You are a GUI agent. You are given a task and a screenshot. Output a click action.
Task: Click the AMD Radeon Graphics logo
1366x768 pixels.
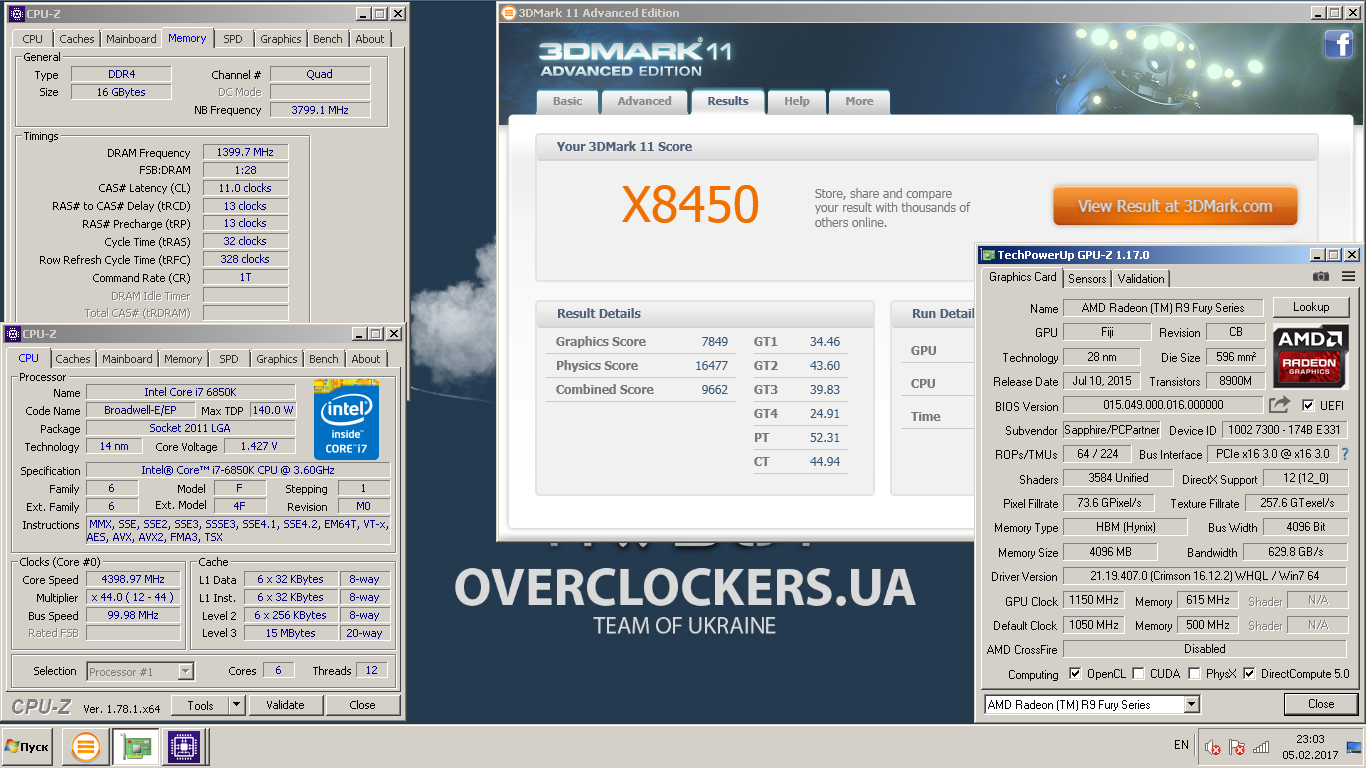(x=1310, y=357)
